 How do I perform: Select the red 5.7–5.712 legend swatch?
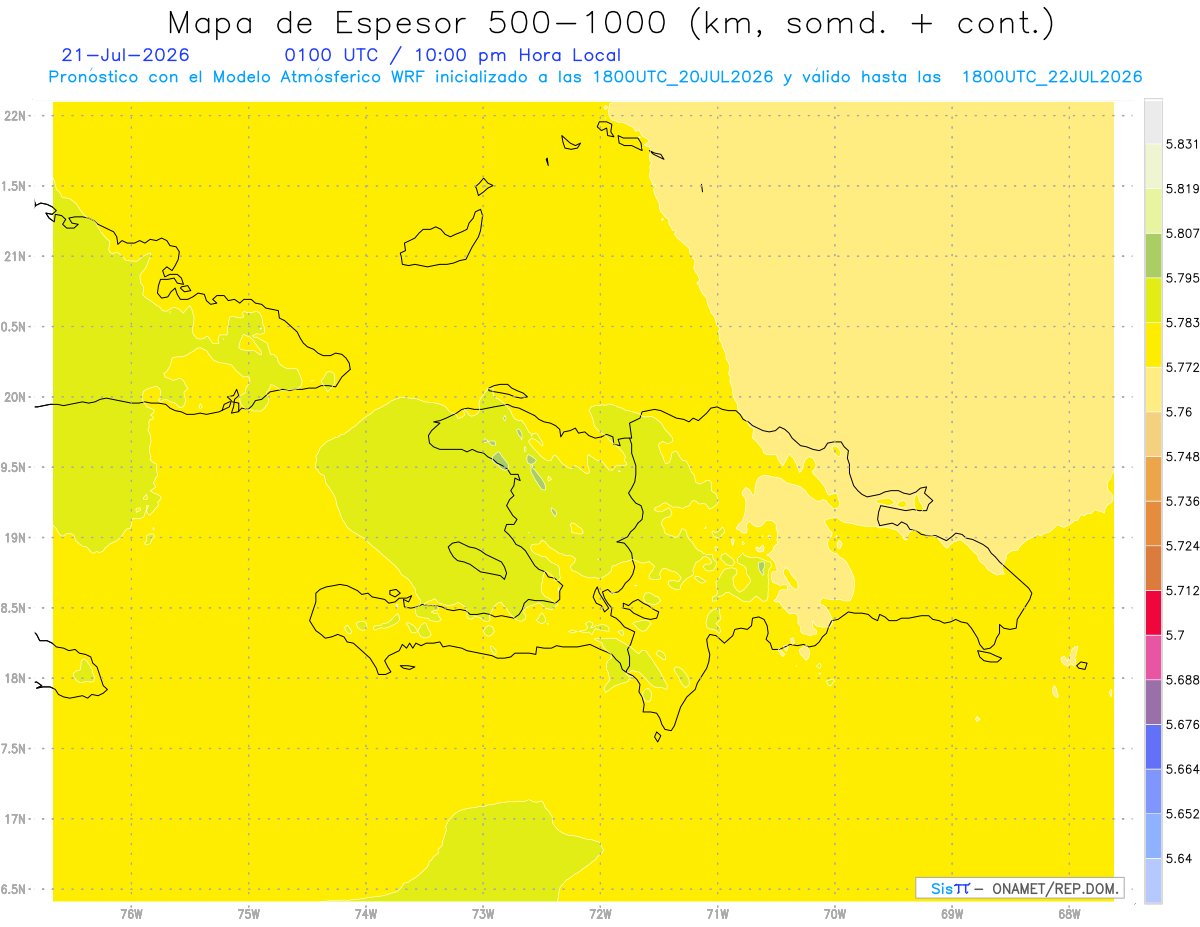tap(1153, 612)
